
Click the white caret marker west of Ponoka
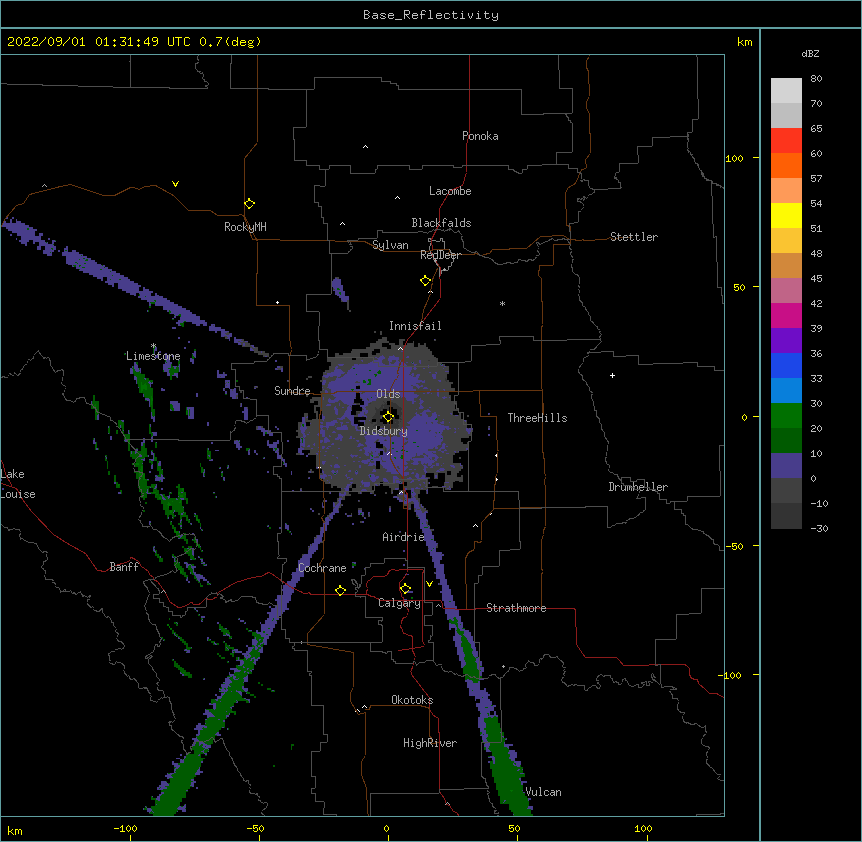pyautogui.click(x=365, y=147)
